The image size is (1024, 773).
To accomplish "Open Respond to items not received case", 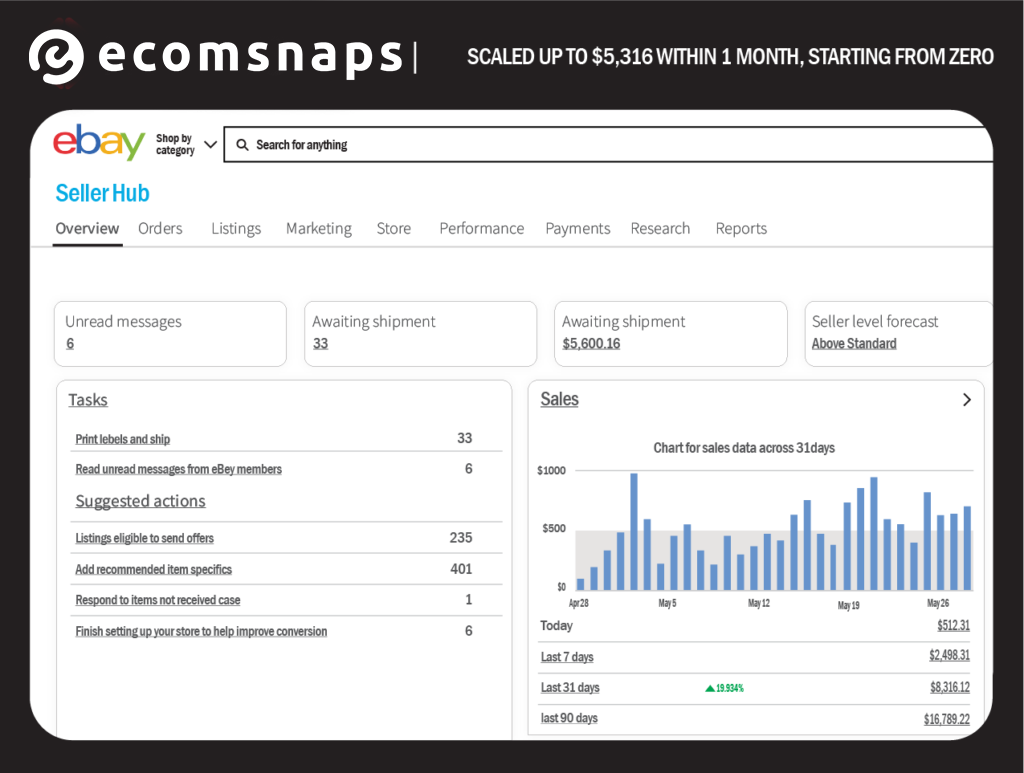I will 157,600.
